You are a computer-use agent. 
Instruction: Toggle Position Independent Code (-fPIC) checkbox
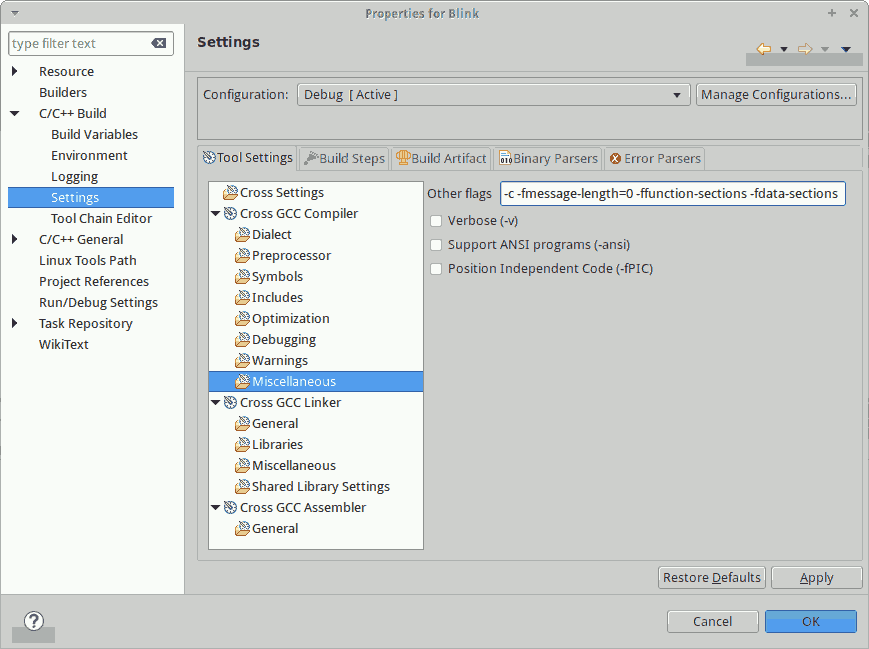[435, 269]
